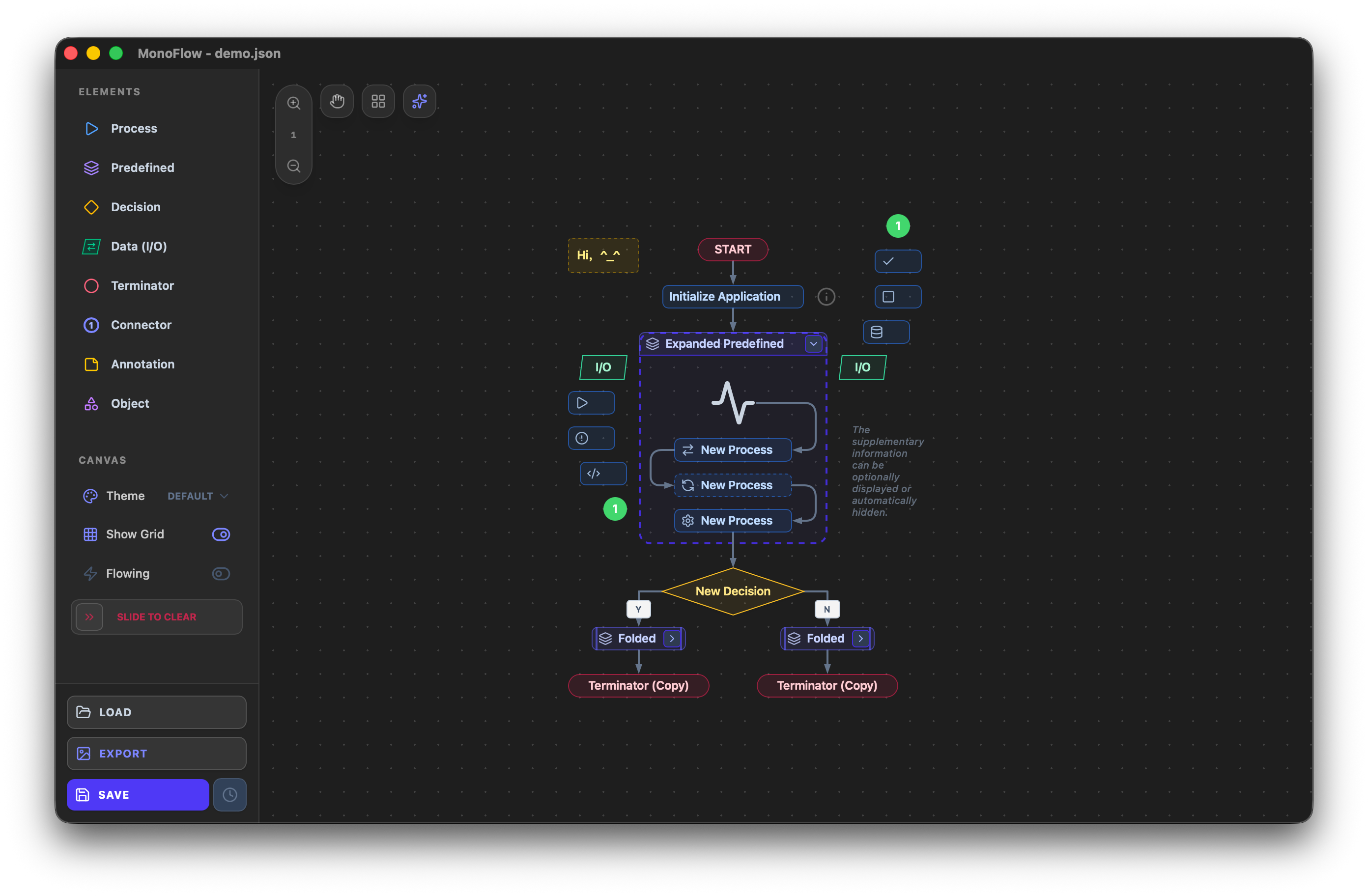Image resolution: width=1368 pixels, height=896 pixels.
Task: Click the zoom in magnifier icon
Action: (294, 103)
